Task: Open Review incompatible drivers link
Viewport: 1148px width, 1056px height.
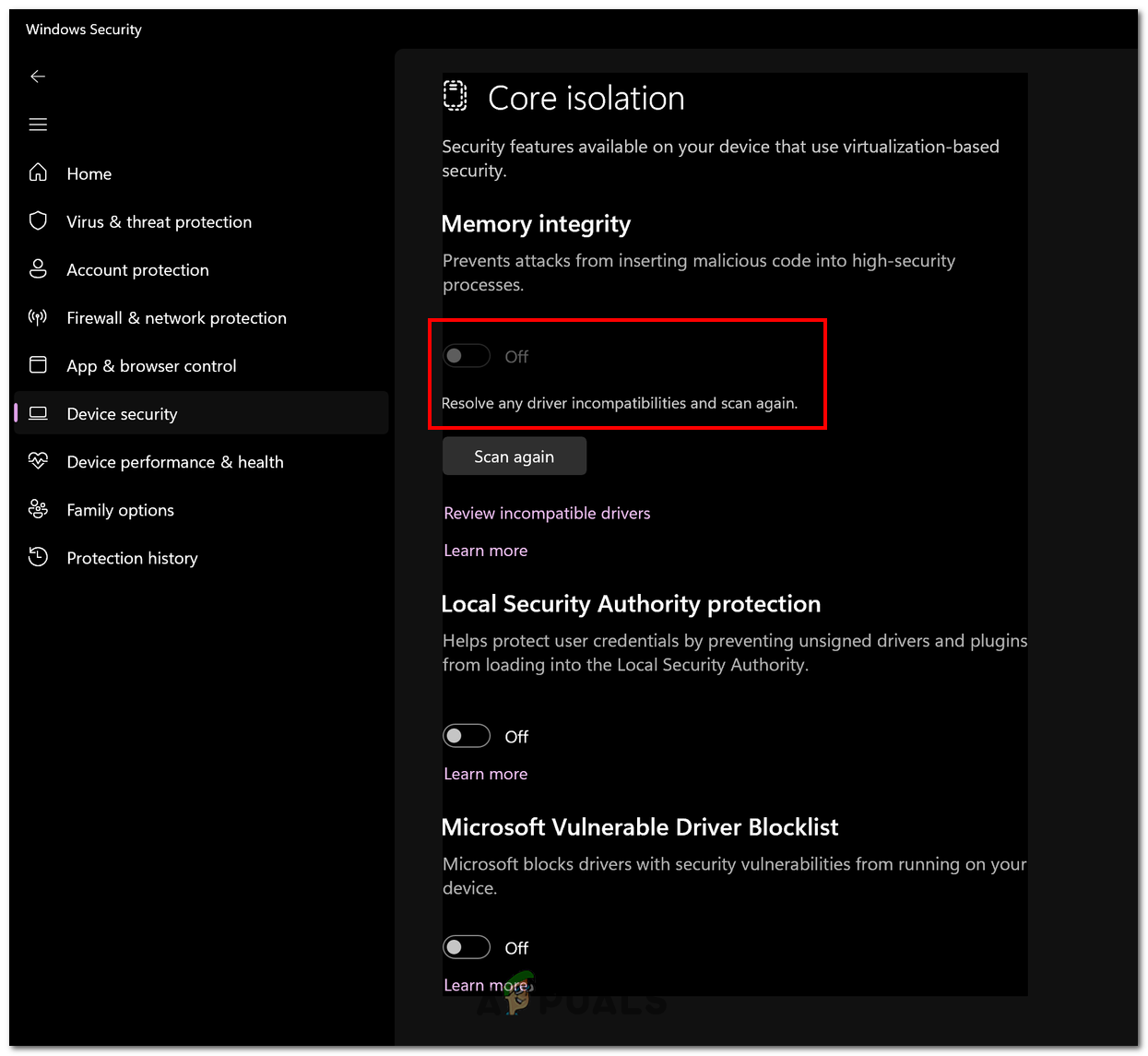Action: [x=547, y=513]
